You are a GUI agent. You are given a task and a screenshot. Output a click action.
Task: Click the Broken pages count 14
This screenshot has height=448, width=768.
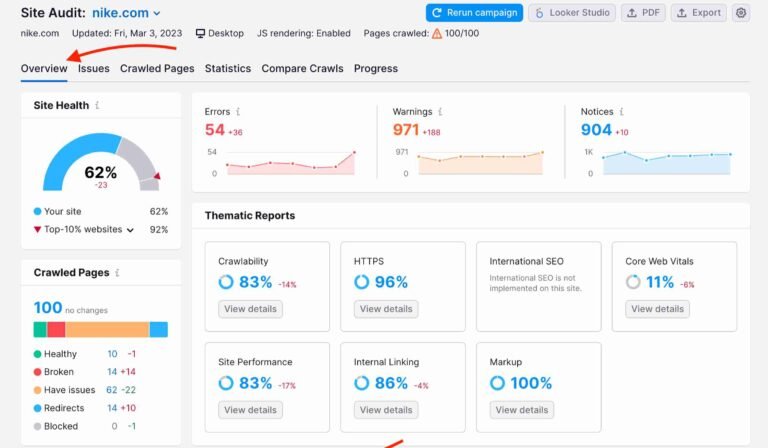click(x=111, y=371)
